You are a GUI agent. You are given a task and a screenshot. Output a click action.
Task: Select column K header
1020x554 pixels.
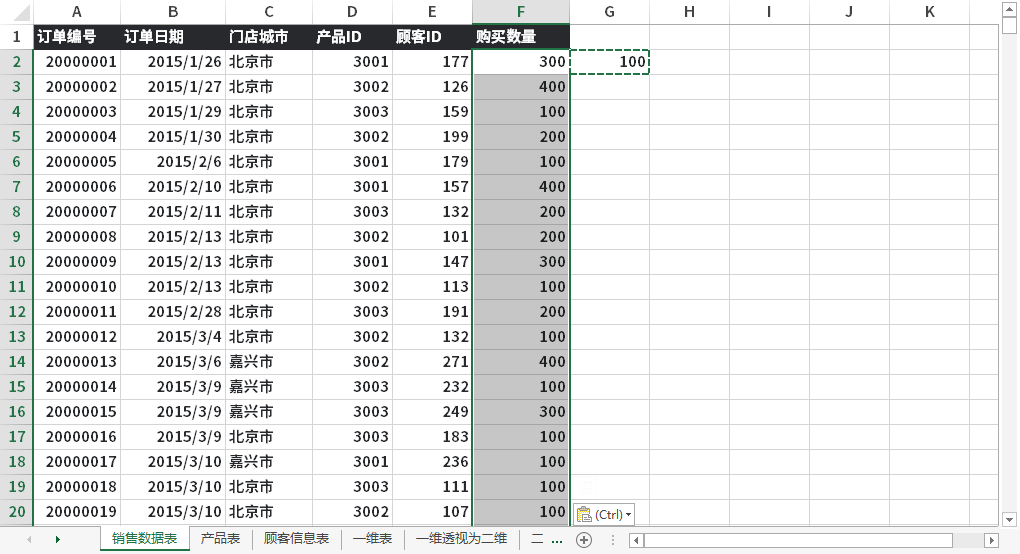click(x=930, y=12)
